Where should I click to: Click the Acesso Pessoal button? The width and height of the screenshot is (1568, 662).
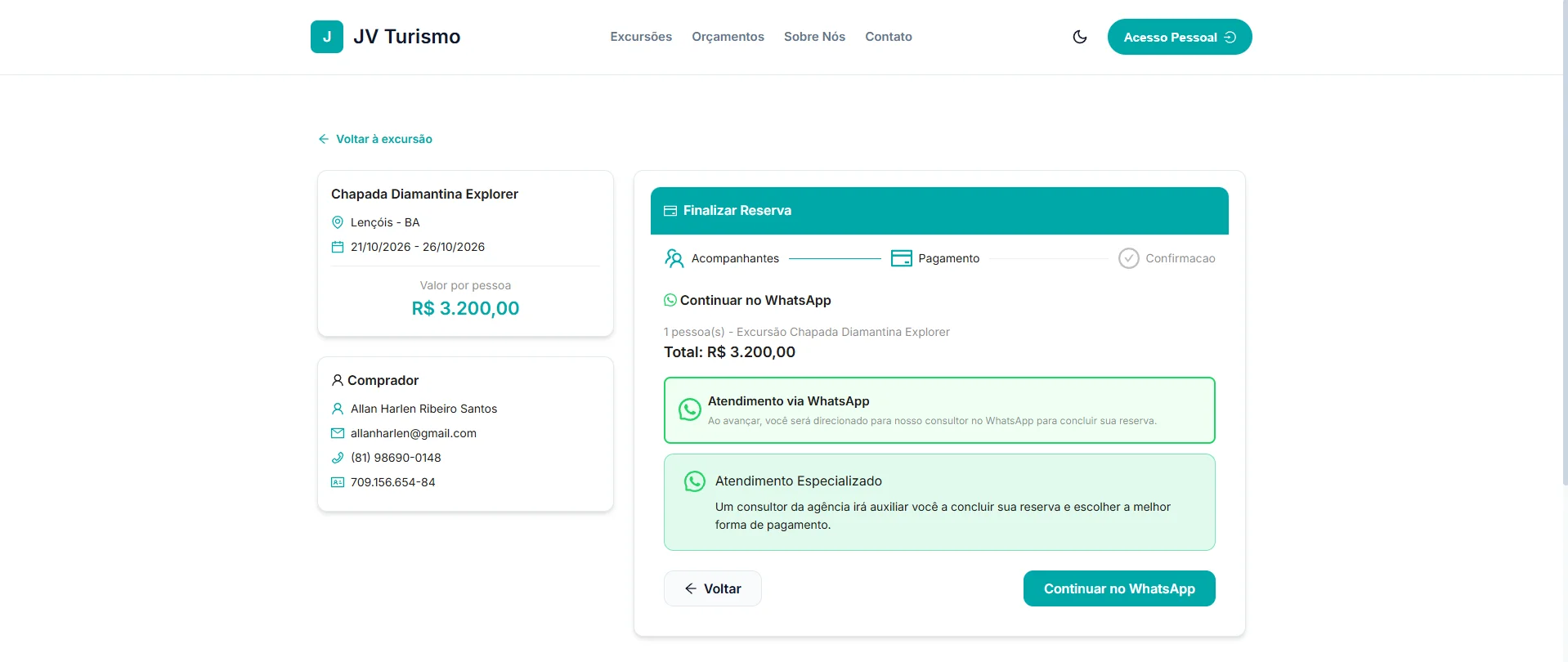pyautogui.click(x=1180, y=37)
